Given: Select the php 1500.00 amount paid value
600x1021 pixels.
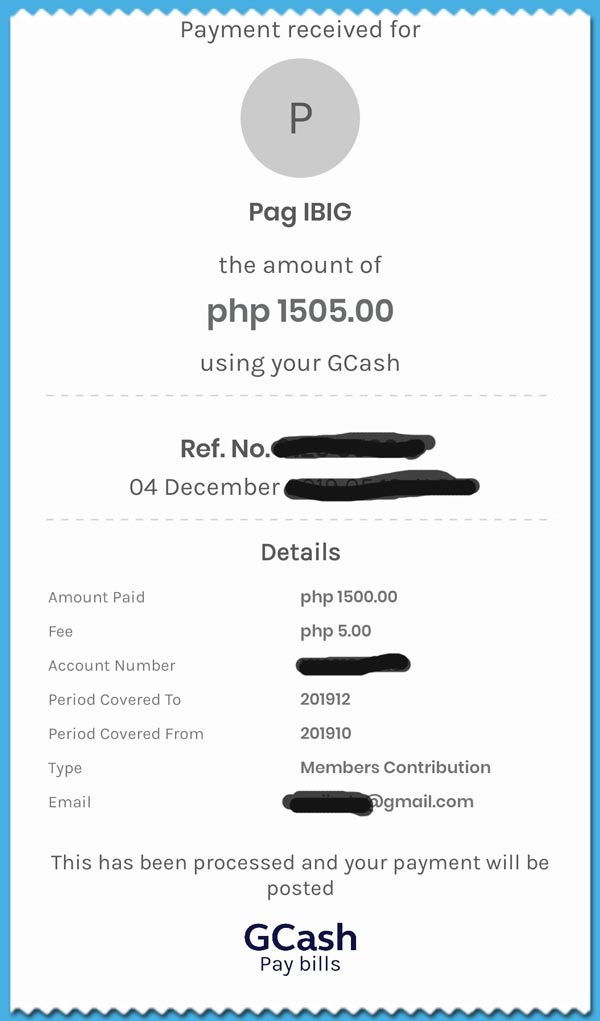Looking at the screenshot, I should [349, 597].
